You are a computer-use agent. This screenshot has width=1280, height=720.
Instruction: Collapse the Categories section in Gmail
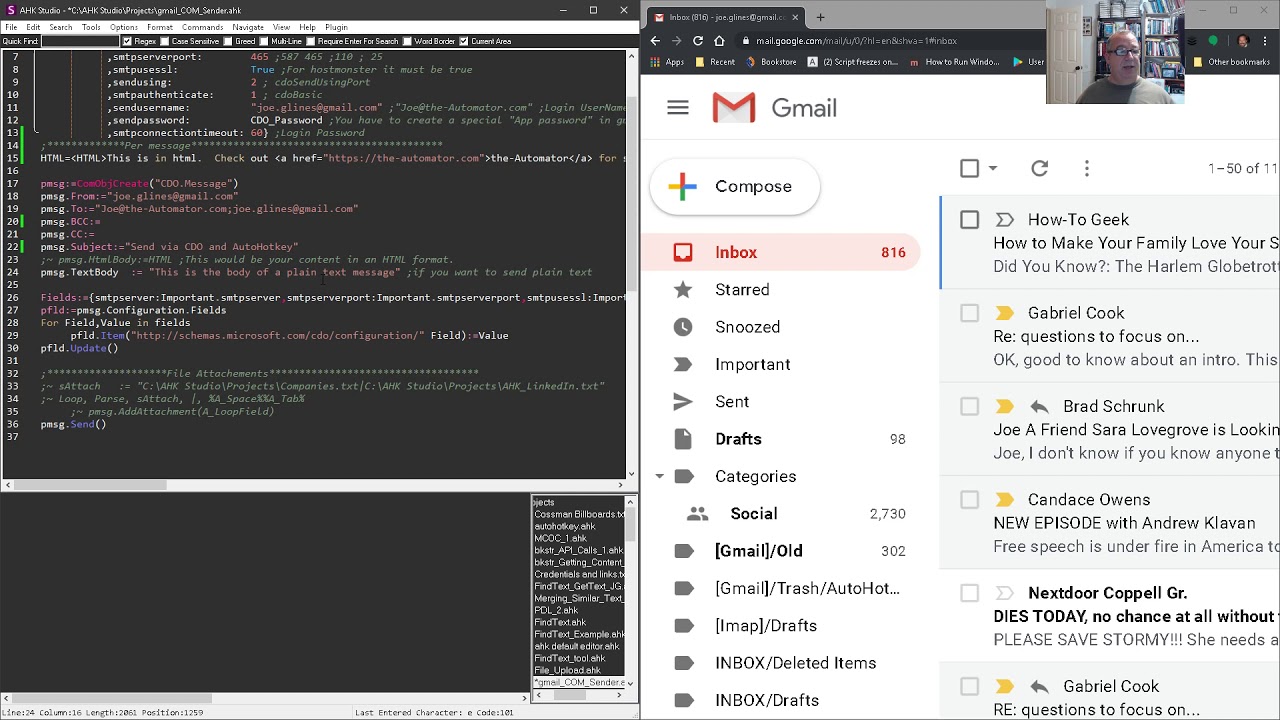coord(659,477)
